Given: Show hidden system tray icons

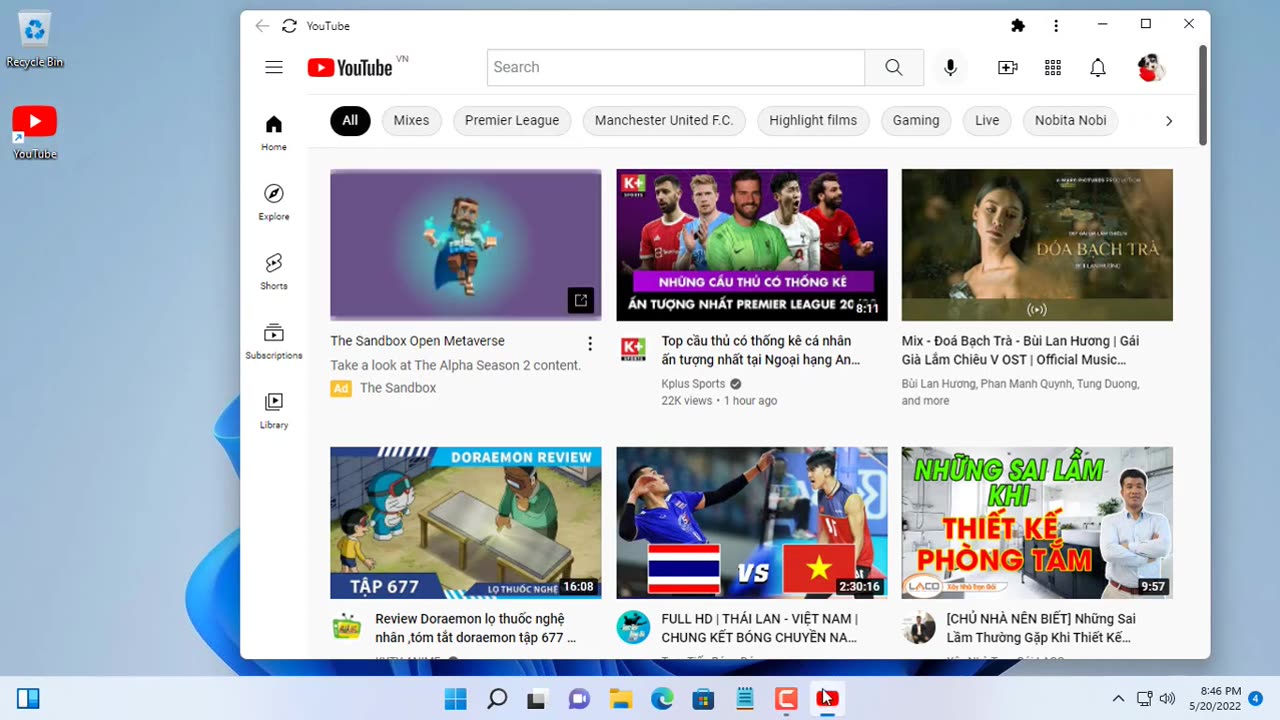Looking at the screenshot, I should tap(1118, 698).
